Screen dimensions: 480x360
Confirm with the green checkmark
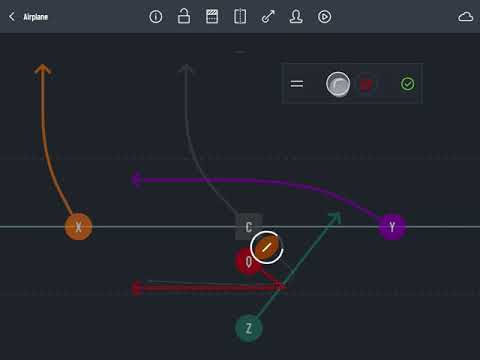(408, 84)
